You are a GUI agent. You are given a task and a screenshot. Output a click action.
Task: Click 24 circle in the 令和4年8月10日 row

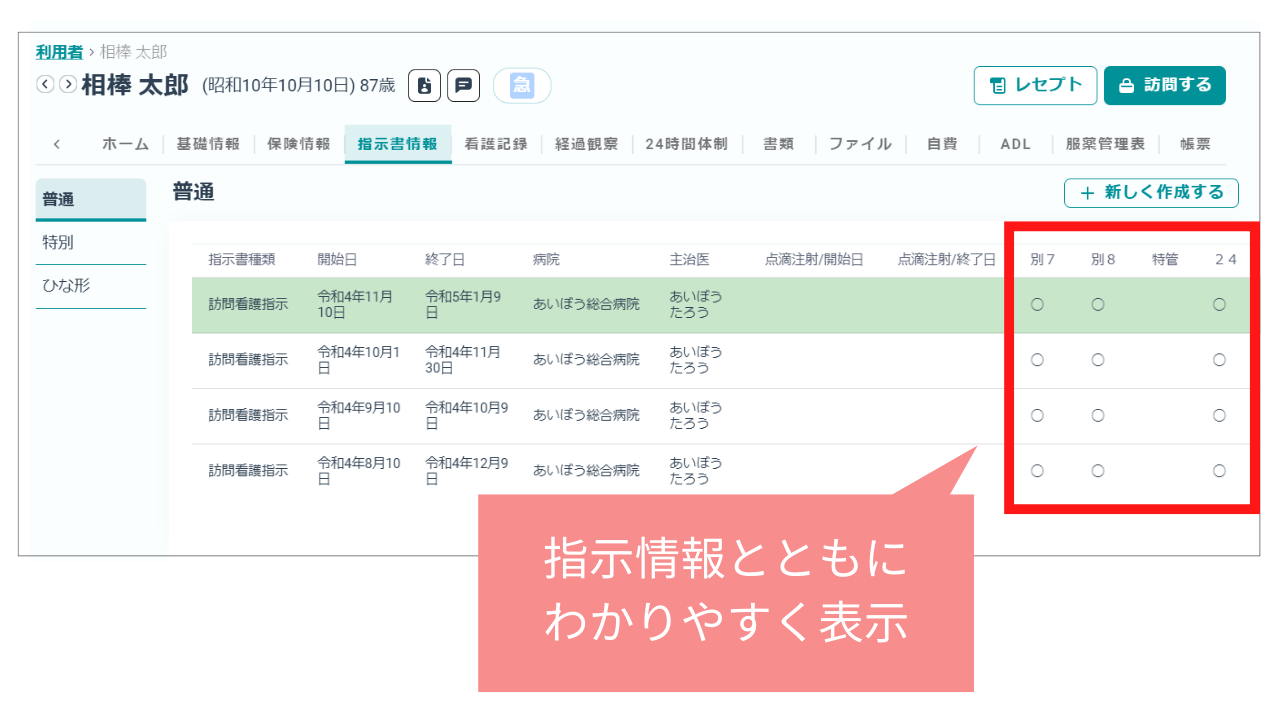1219,471
